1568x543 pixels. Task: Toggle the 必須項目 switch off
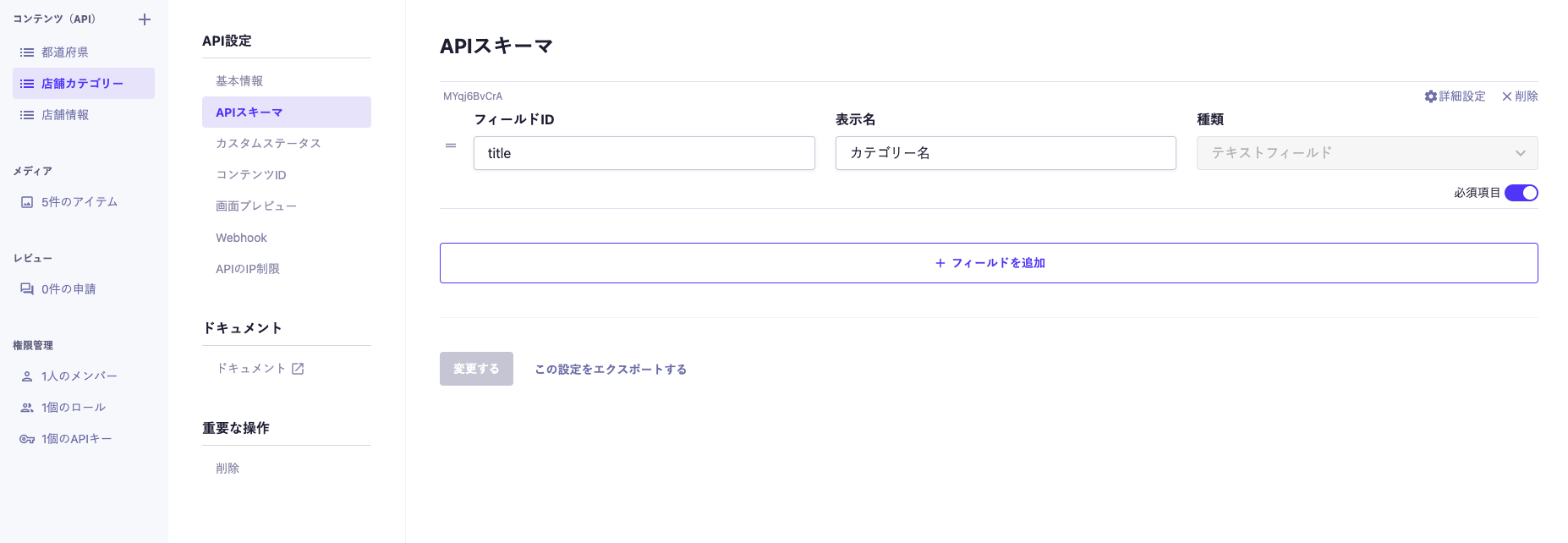[x=1521, y=193]
